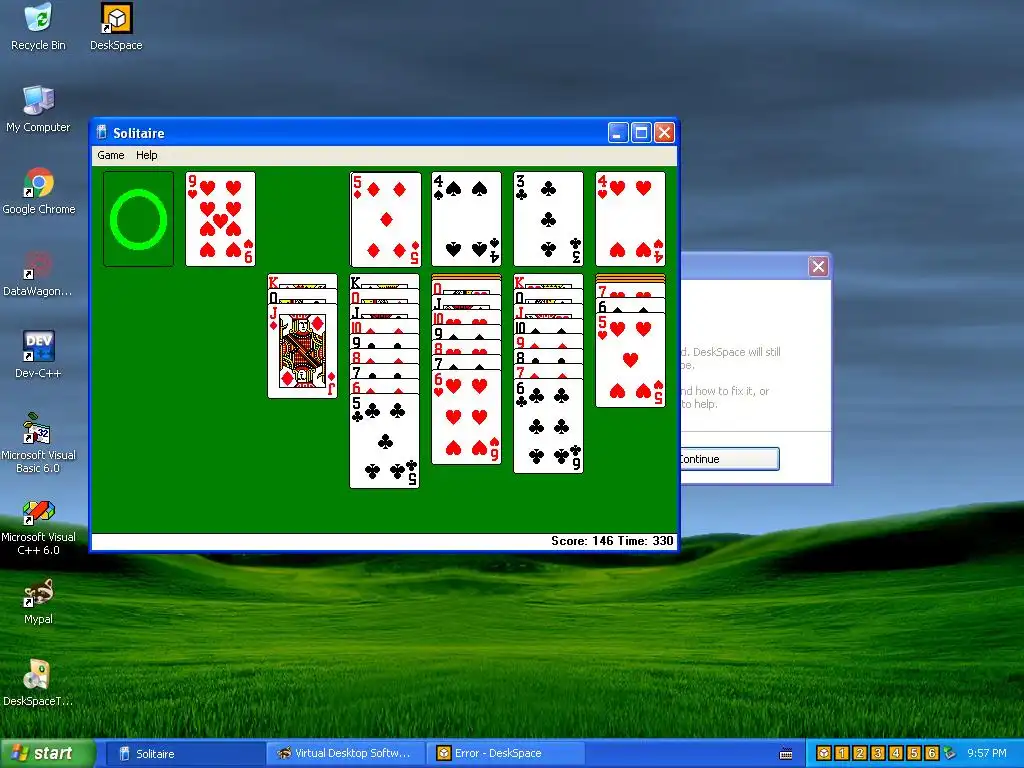Screen dimensions: 1024x768
Task: Click the 4 of hearts foundation pile
Action: (630, 219)
